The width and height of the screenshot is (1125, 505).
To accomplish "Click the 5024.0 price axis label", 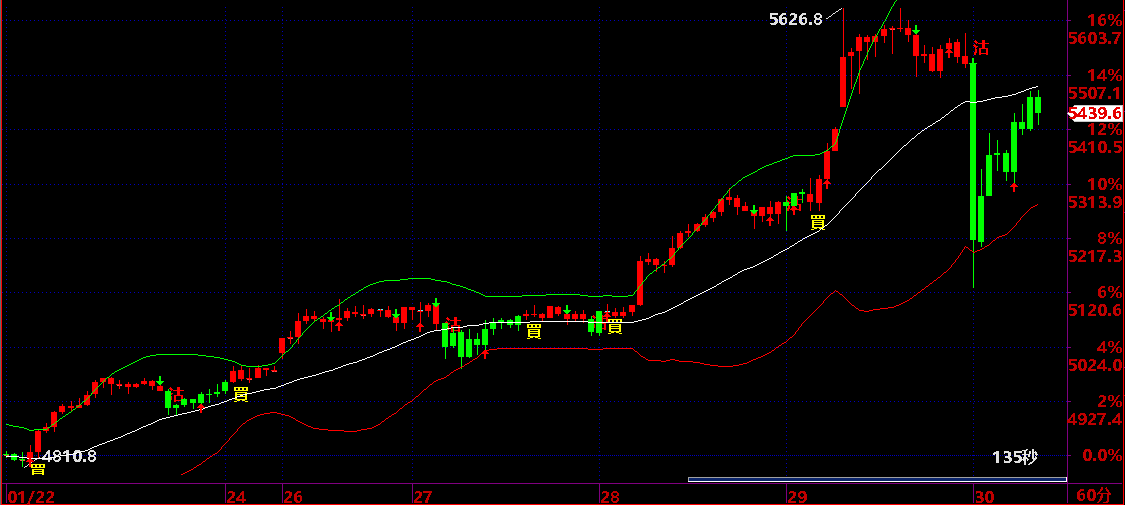I will 1095,365.
